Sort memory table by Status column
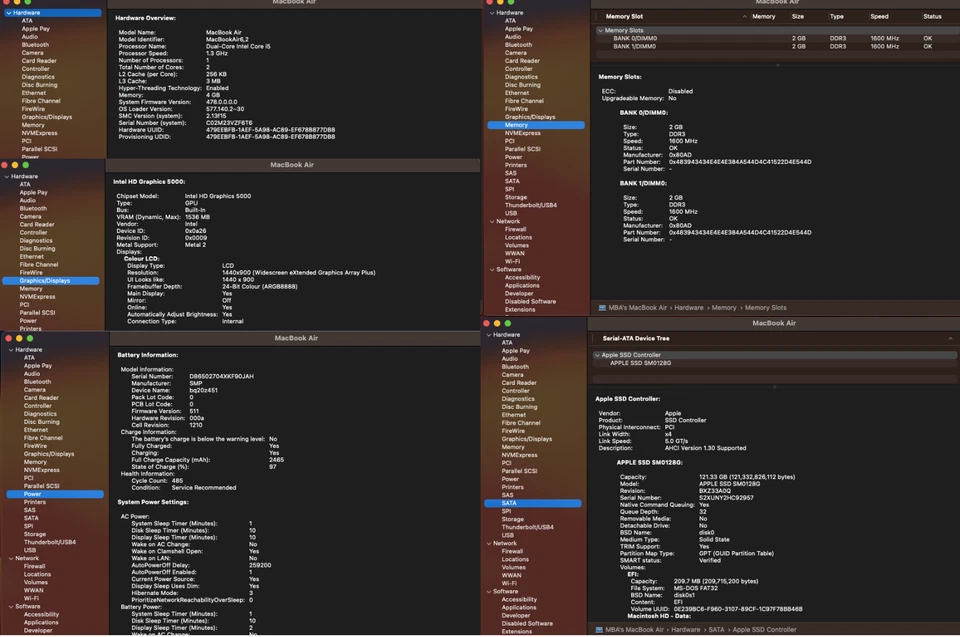This screenshot has height=637, width=960. pos(932,17)
